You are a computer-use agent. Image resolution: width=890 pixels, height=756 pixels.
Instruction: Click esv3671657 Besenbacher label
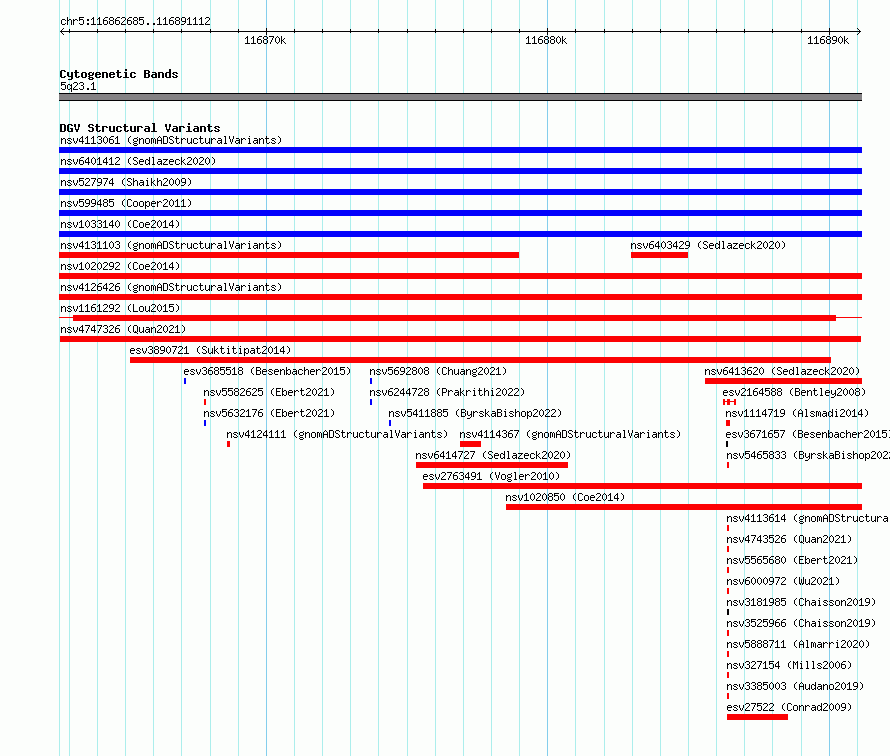pos(807,434)
